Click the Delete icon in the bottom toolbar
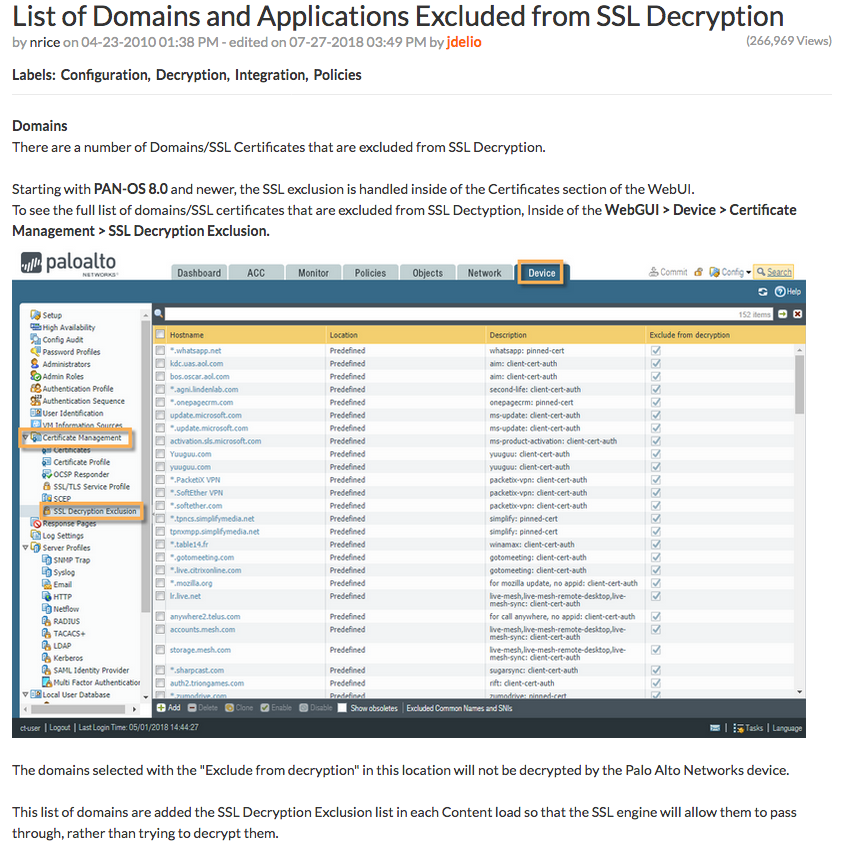 click(192, 708)
